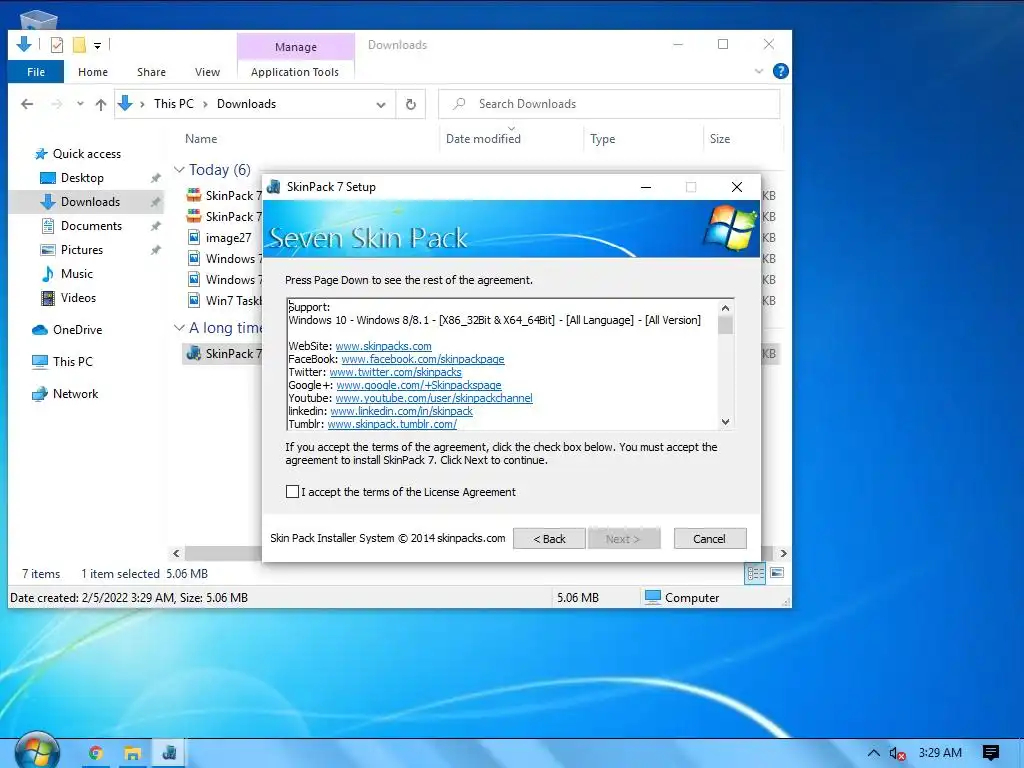Screen dimensions: 1024x768
Task: Collapse the 'A long time' group
Action: coord(179,328)
